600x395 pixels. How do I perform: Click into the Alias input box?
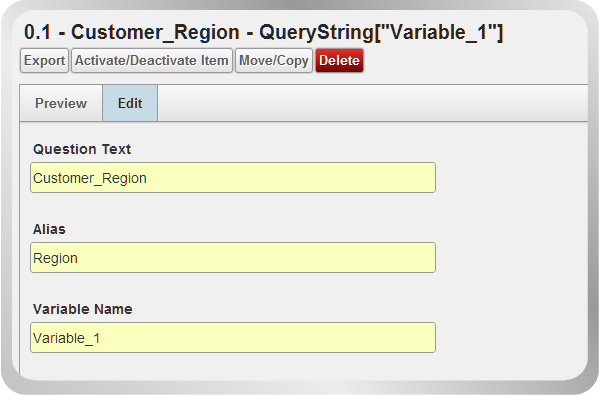click(x=233, y=258)
